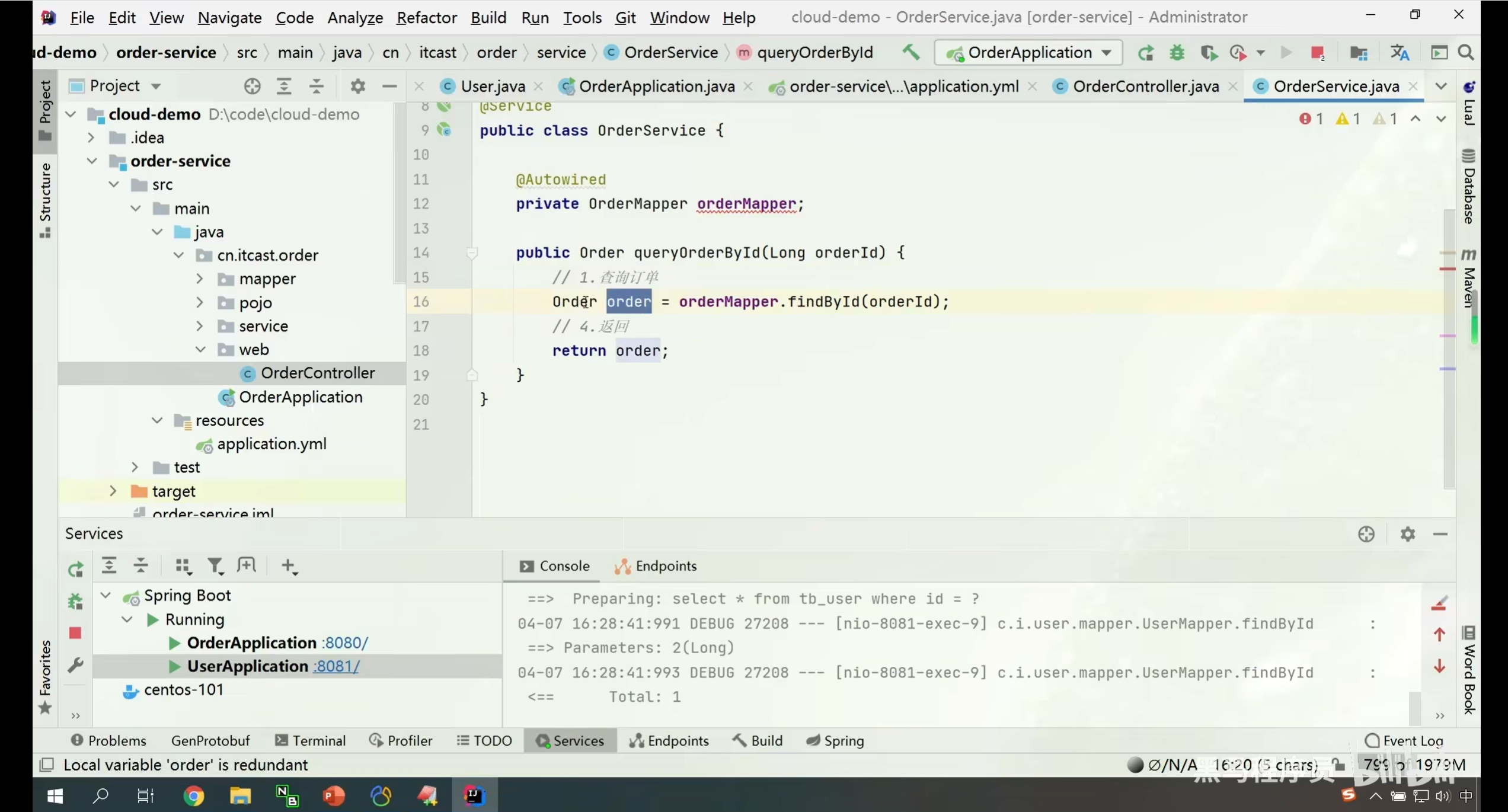Switch to the OrderController.java tab
Screen dimensions: 1508x812
1145,87
